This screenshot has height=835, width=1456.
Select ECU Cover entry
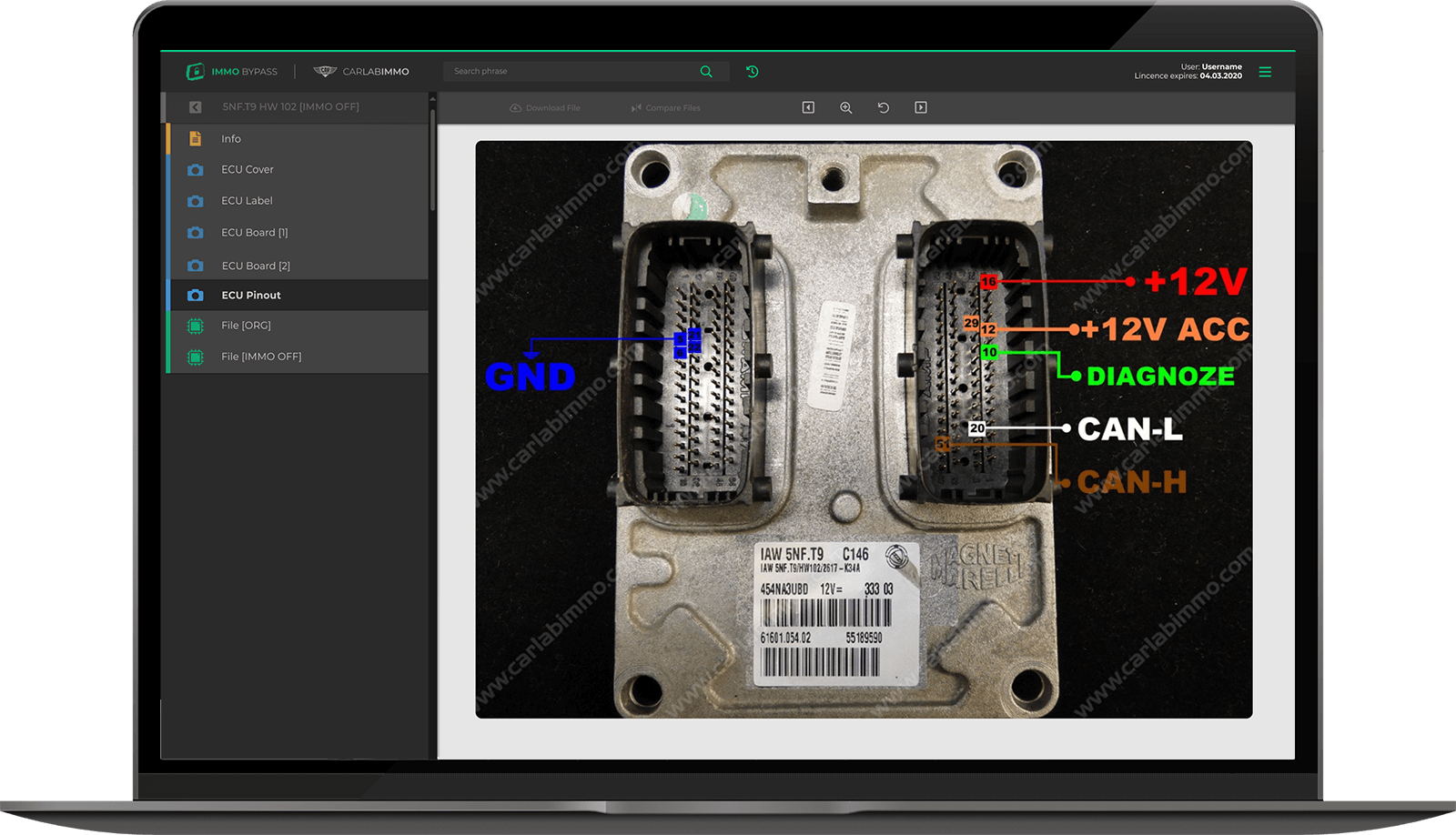coord(298,169)
